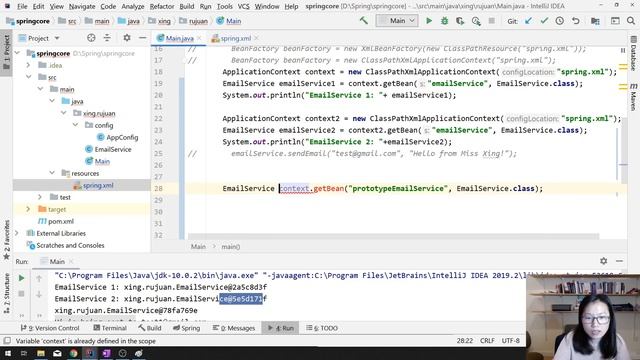Open the Messages tool window
Viewport: 640px width, 360px height.
234,328
